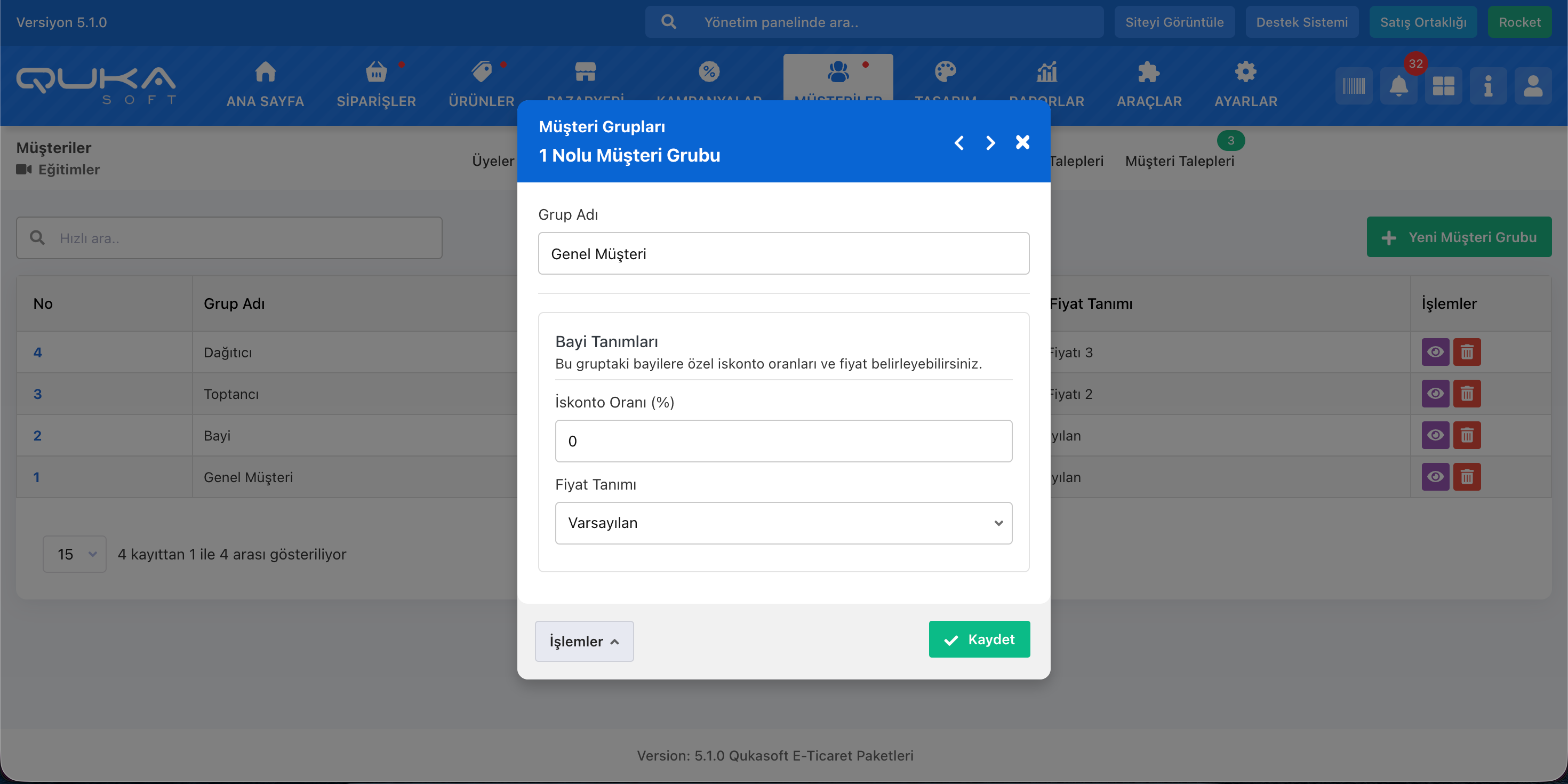The height and width of the screenshot is (784, 1568).
Task: Delete the Dağıtıcı group with trash icon
Action: pyautogui.click(x=1467, y=352)
